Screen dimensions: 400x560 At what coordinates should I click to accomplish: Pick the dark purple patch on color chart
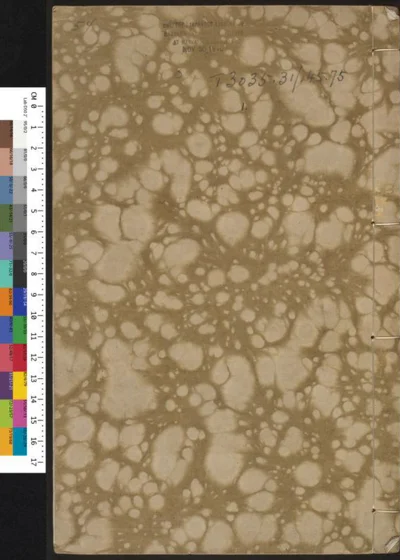[x=6, y=386]
